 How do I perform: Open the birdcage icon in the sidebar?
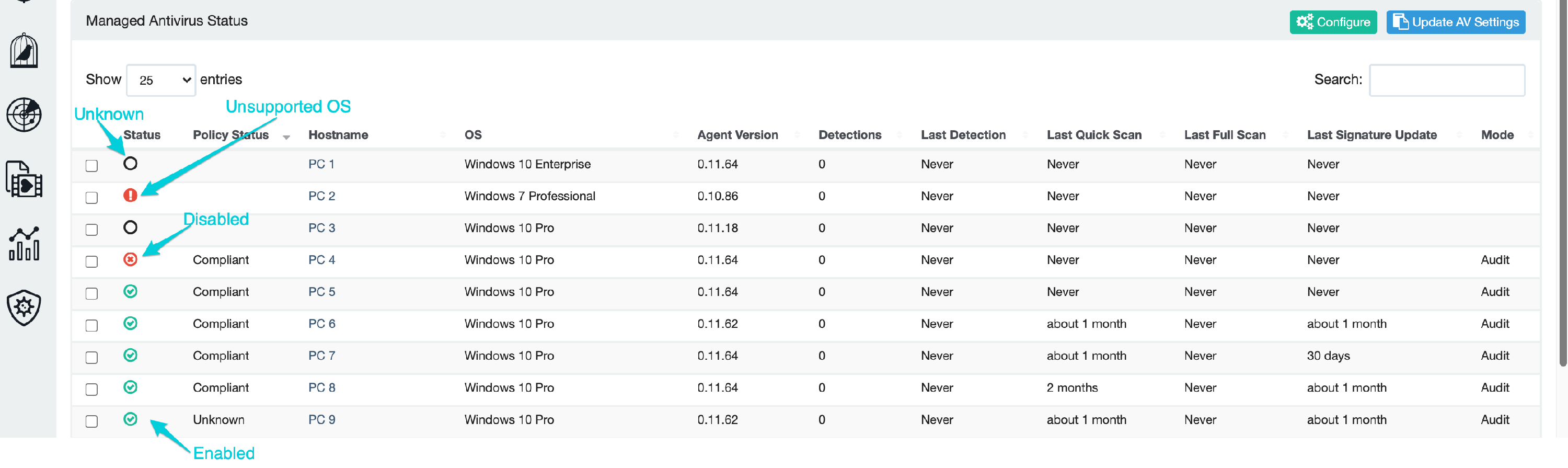24,51
